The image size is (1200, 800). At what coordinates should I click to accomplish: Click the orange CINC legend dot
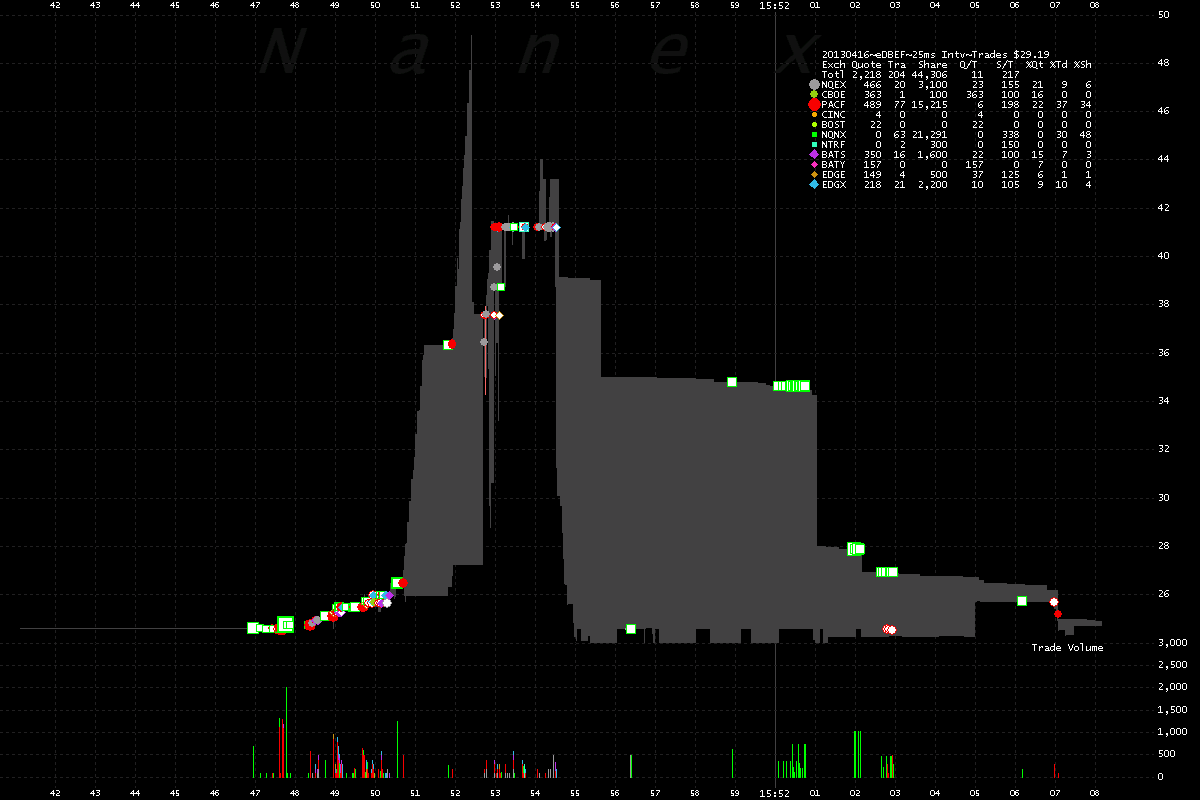[x=814, y=114]
